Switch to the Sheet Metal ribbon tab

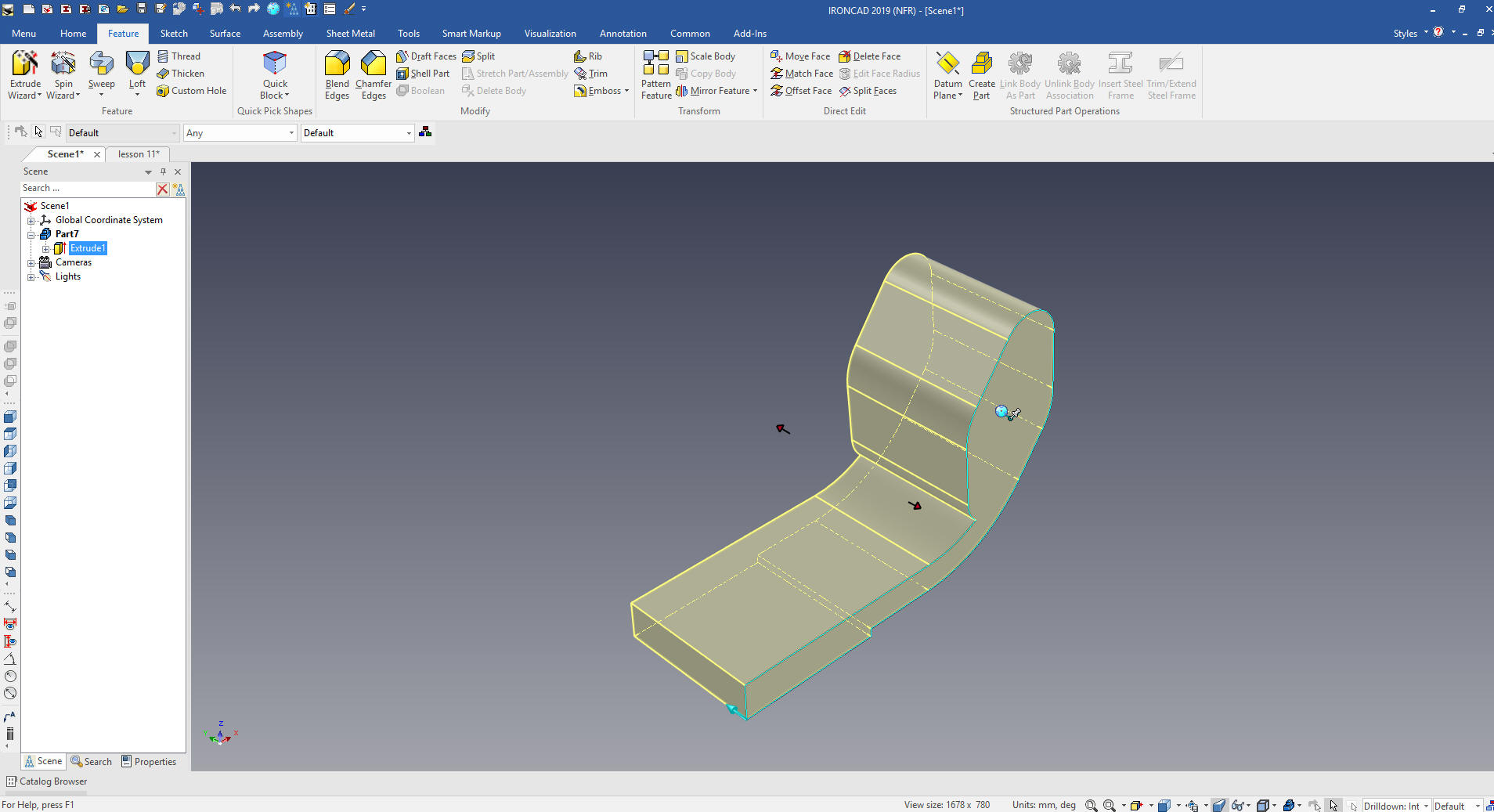(351, 34)
